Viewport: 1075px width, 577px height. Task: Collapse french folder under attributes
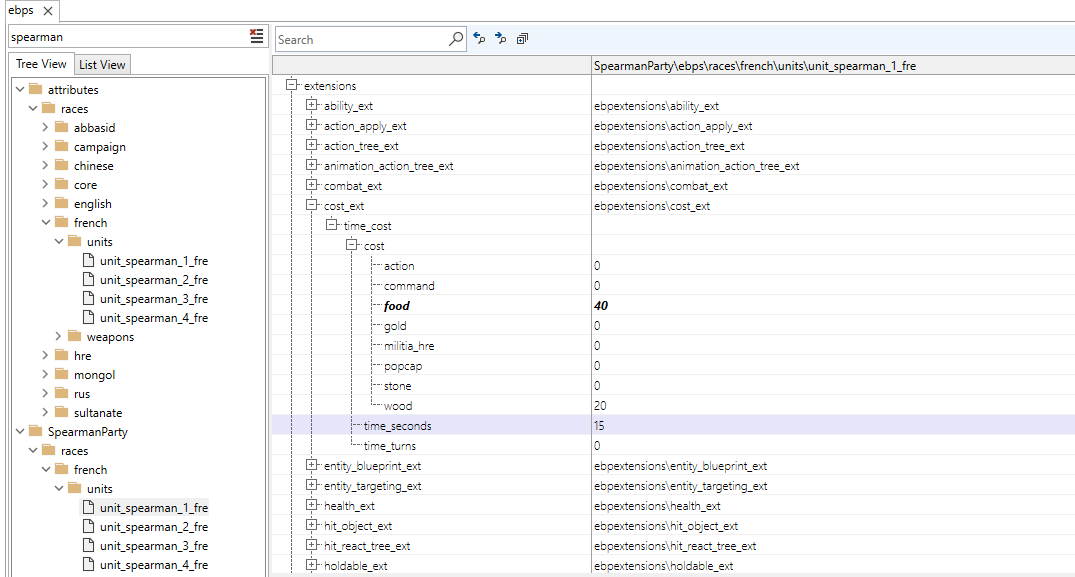(x=45, y=222)
